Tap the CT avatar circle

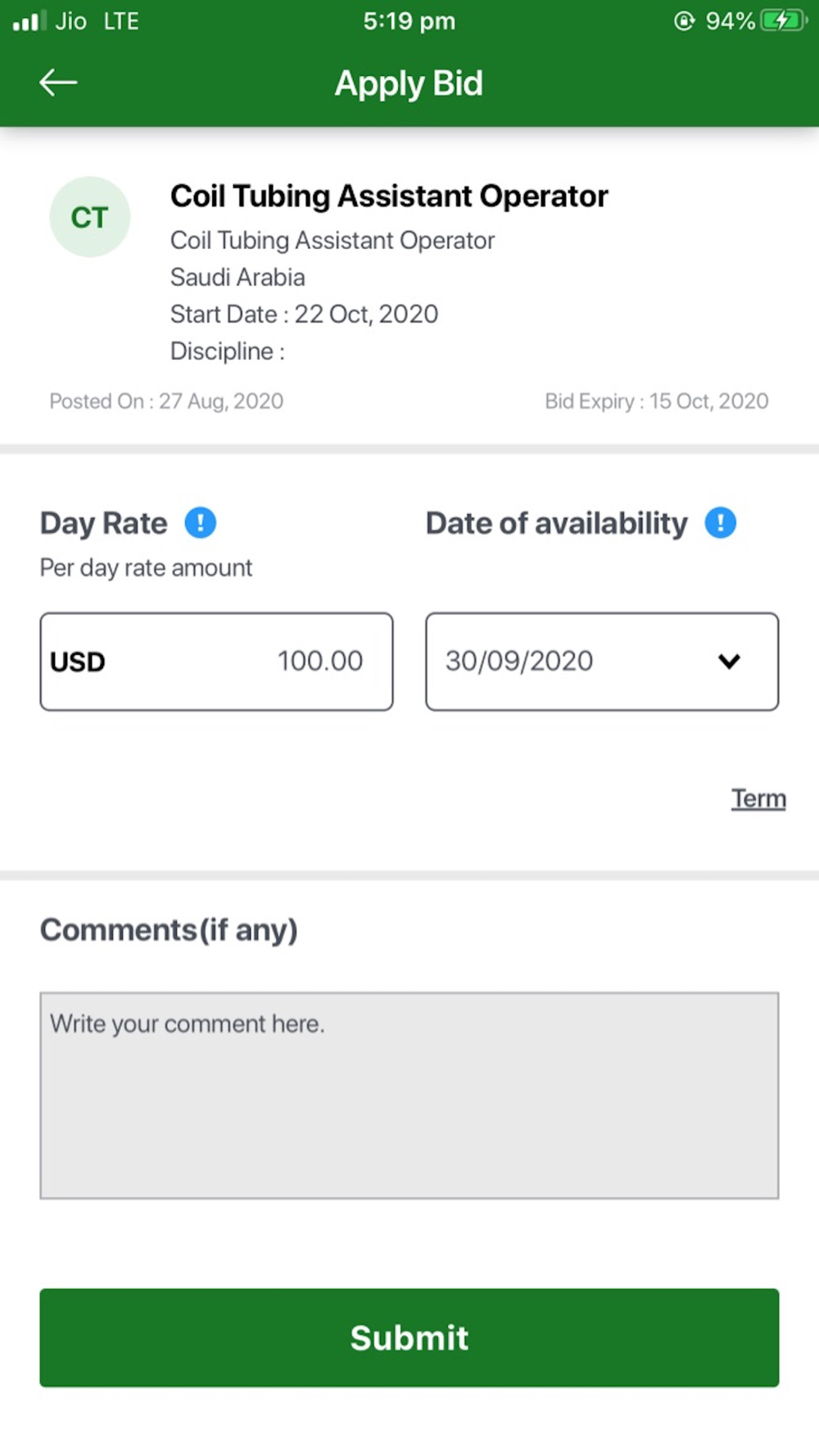tap(90, 217)
